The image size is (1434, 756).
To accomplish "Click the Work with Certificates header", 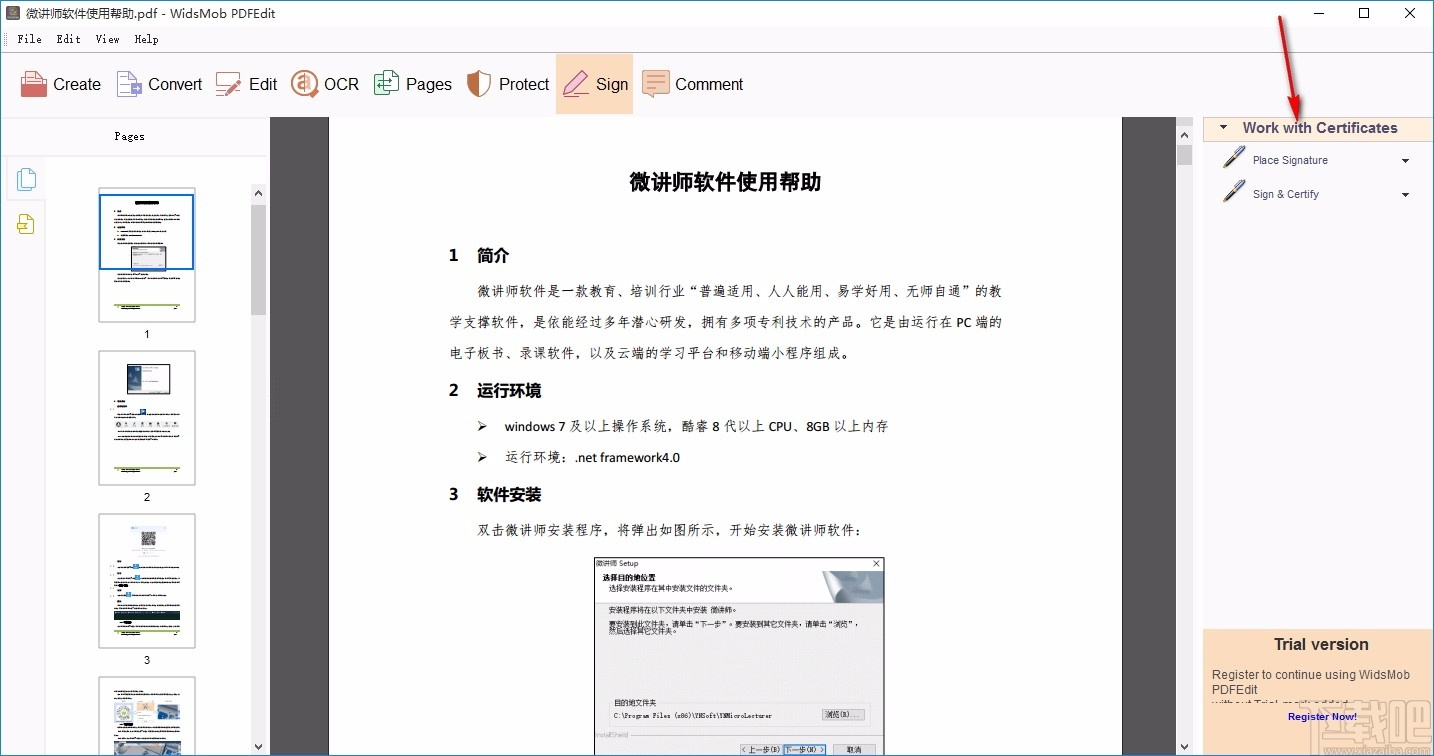I will [1319, 128].
